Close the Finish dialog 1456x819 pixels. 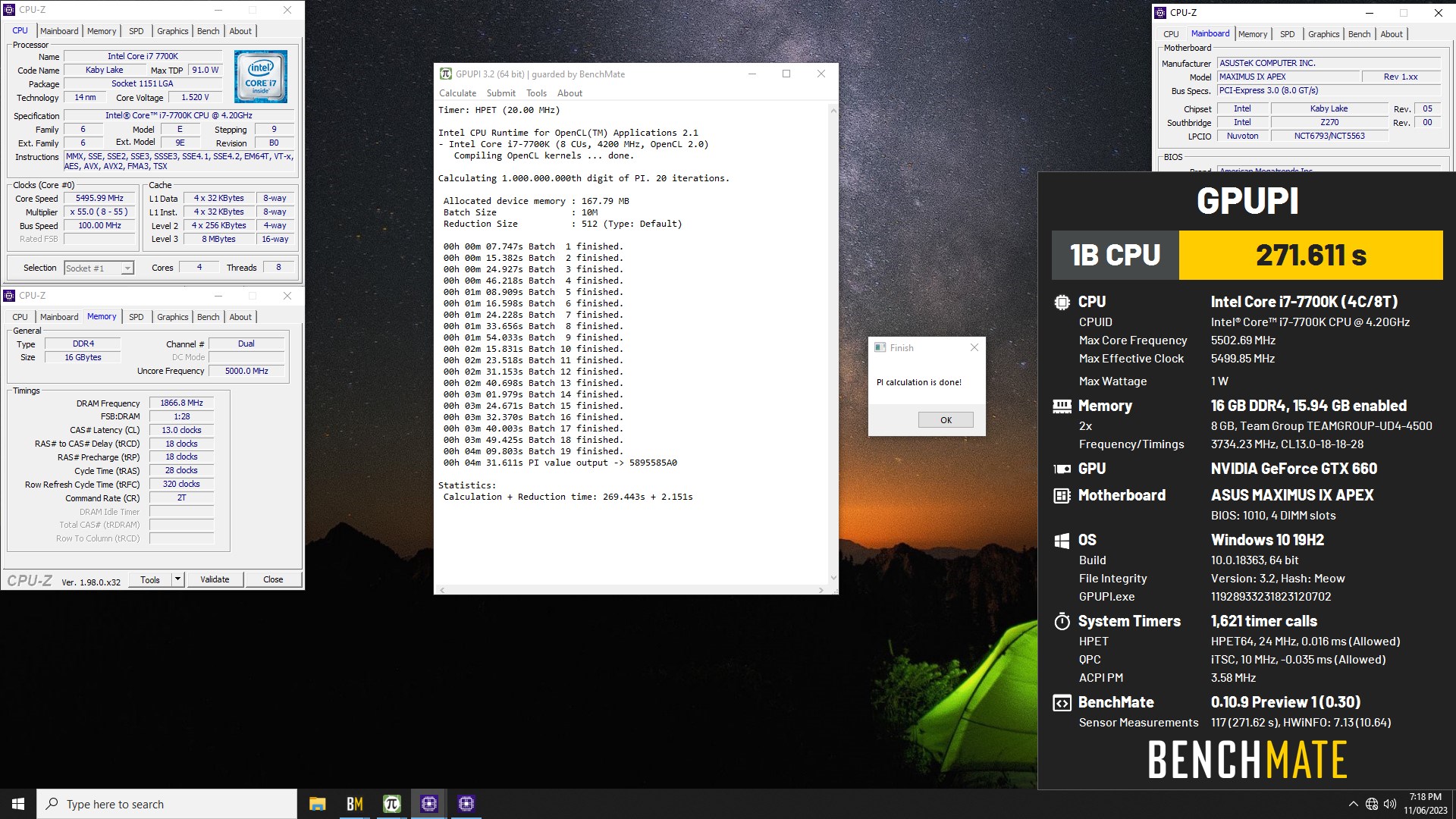974,347
